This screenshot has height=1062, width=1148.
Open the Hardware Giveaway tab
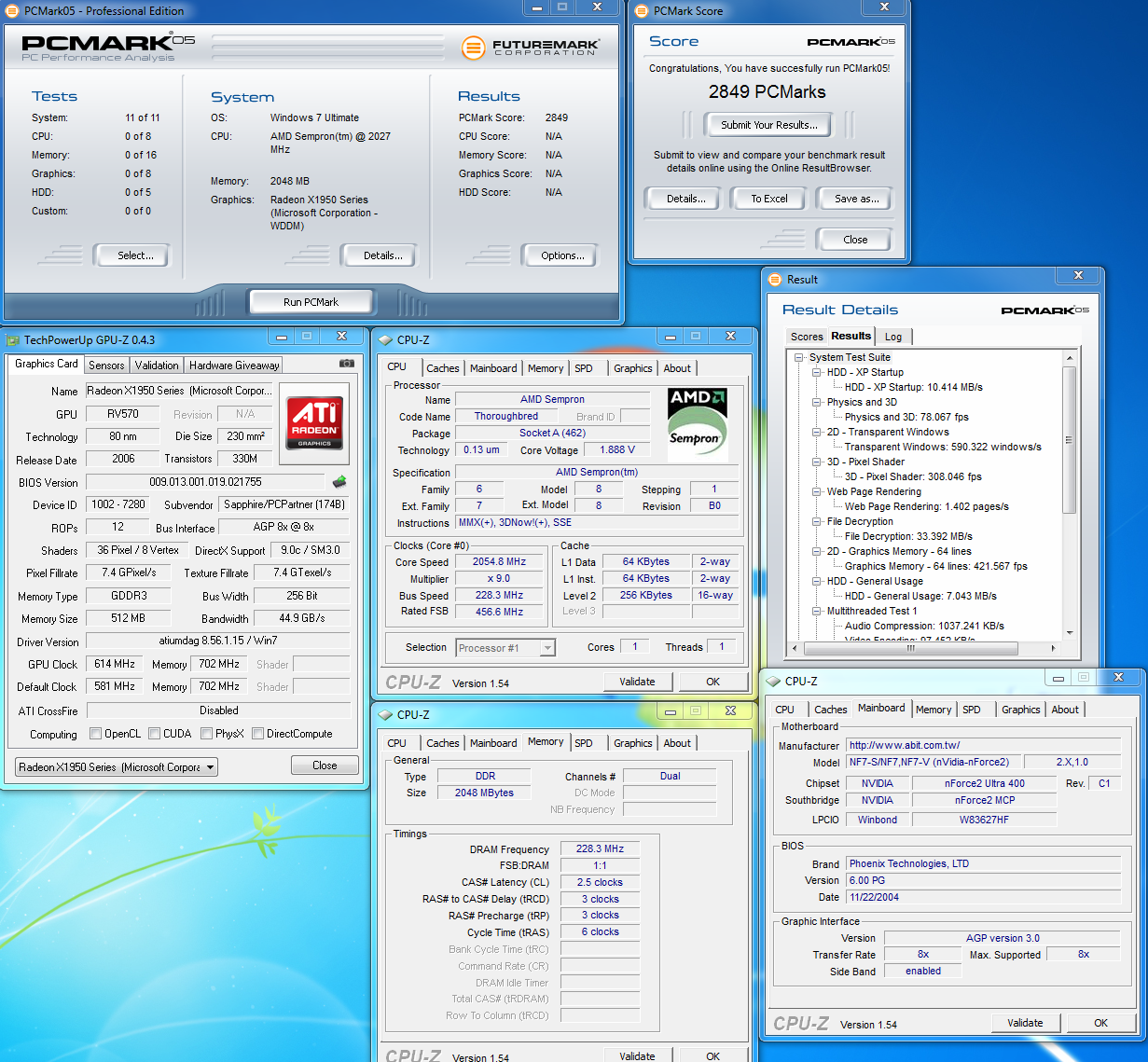[x=234, y=365]
